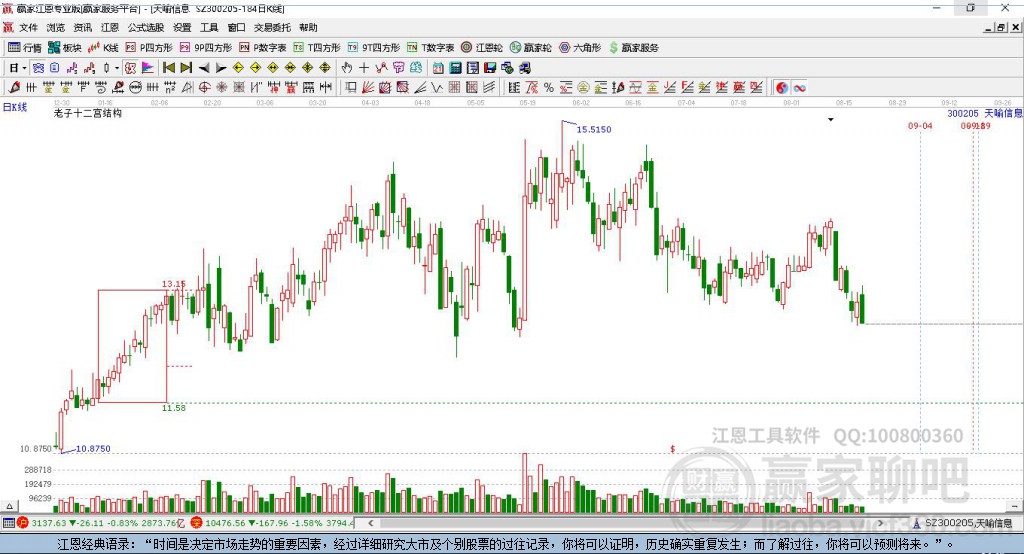
Task: Open the 板块 sector view
Action: [x=65, y=48]
